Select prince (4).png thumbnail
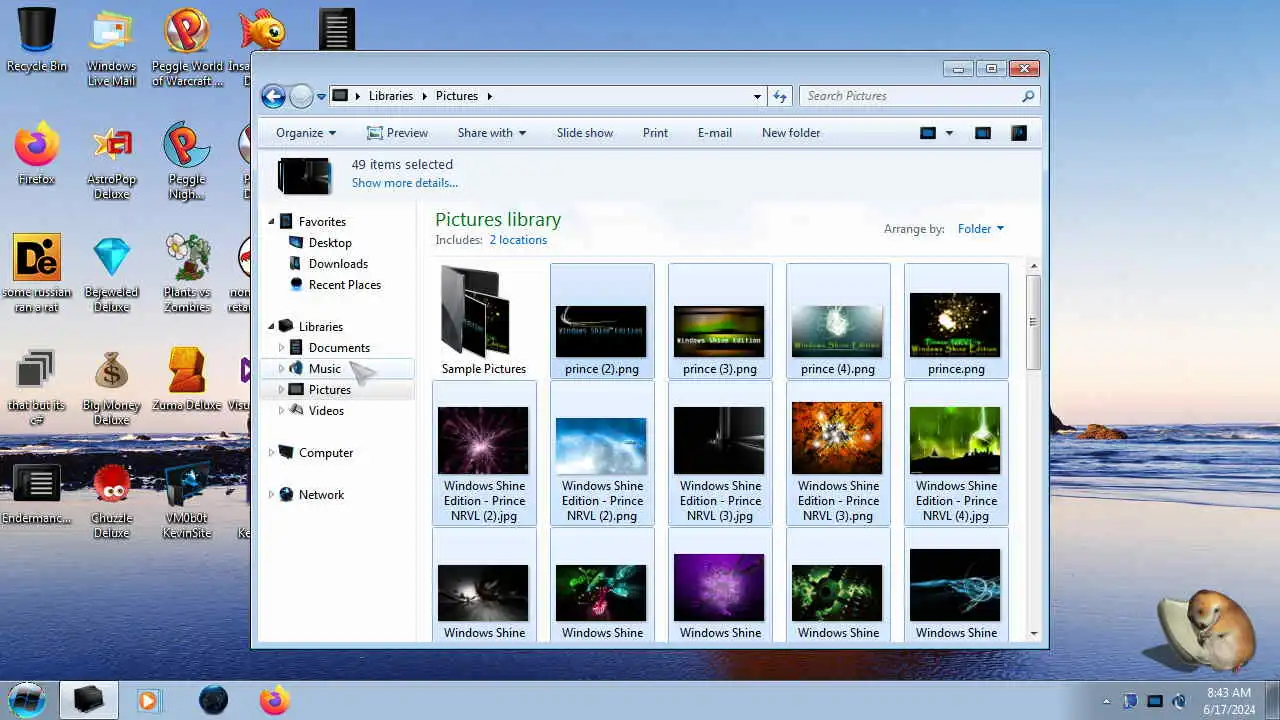 [x=838, y=320]
